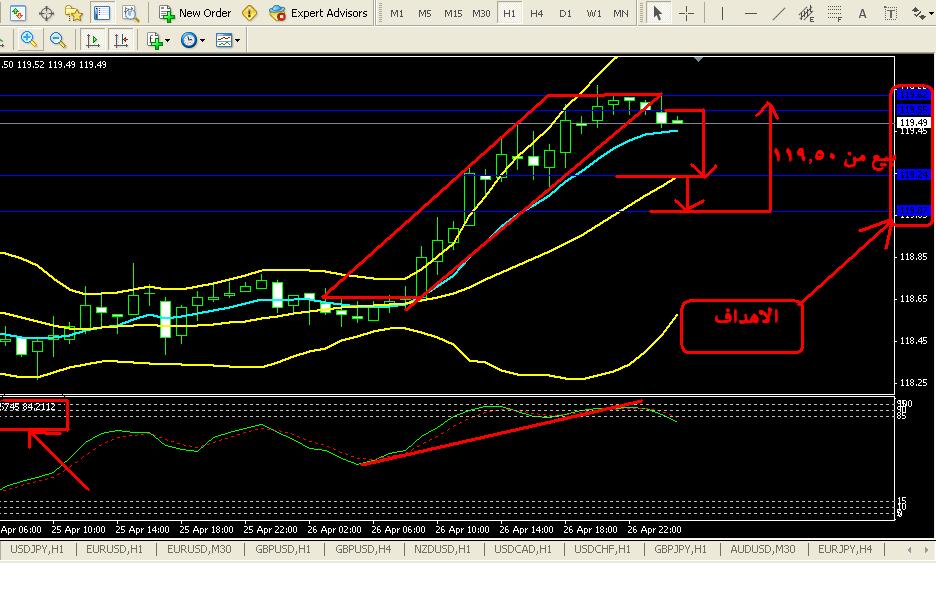Open the AUDUSD,M30 chart tab

[x=762, y=549]
